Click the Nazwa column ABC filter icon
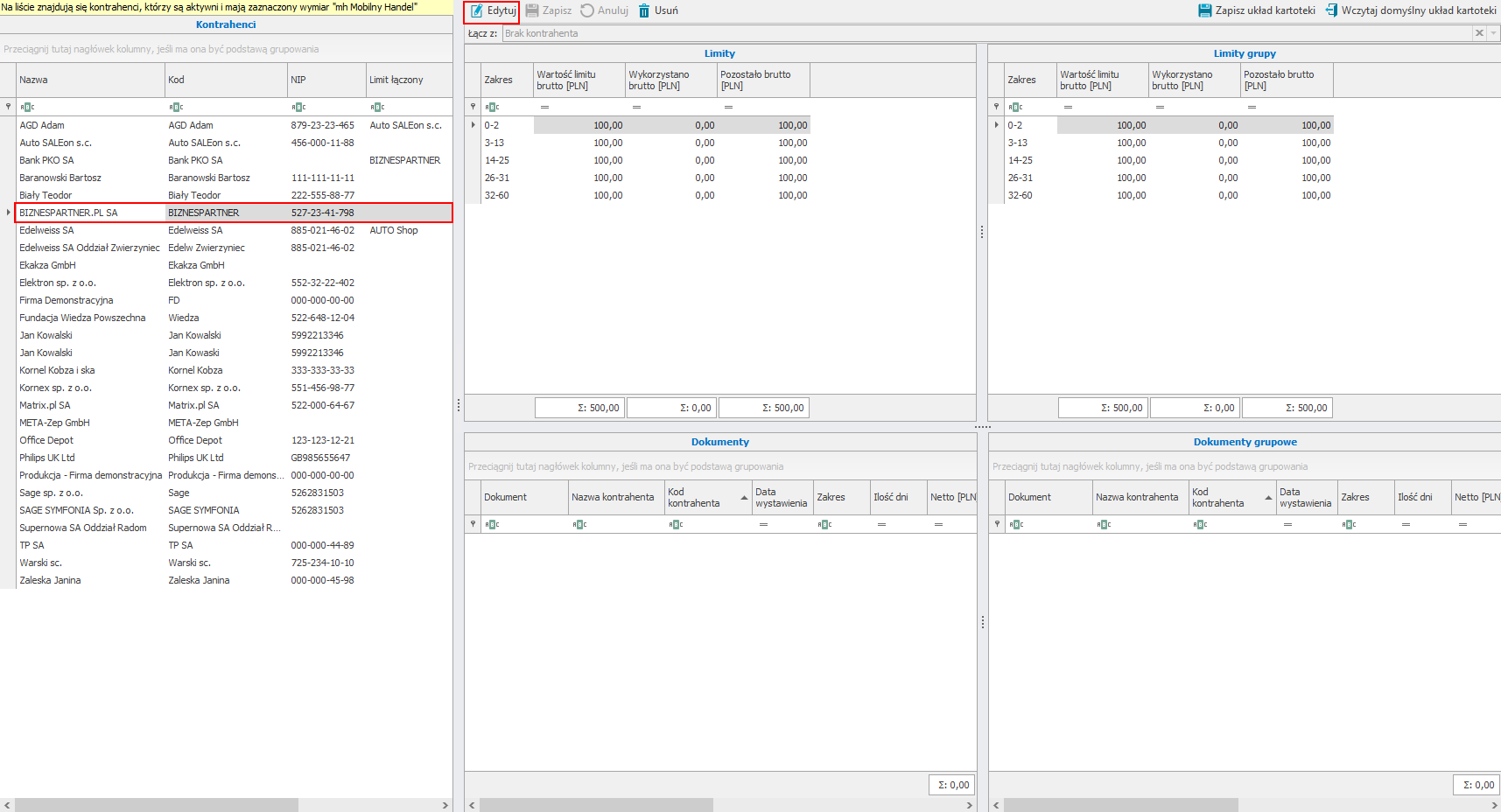 pyautogui.click(x=27, y=108)
